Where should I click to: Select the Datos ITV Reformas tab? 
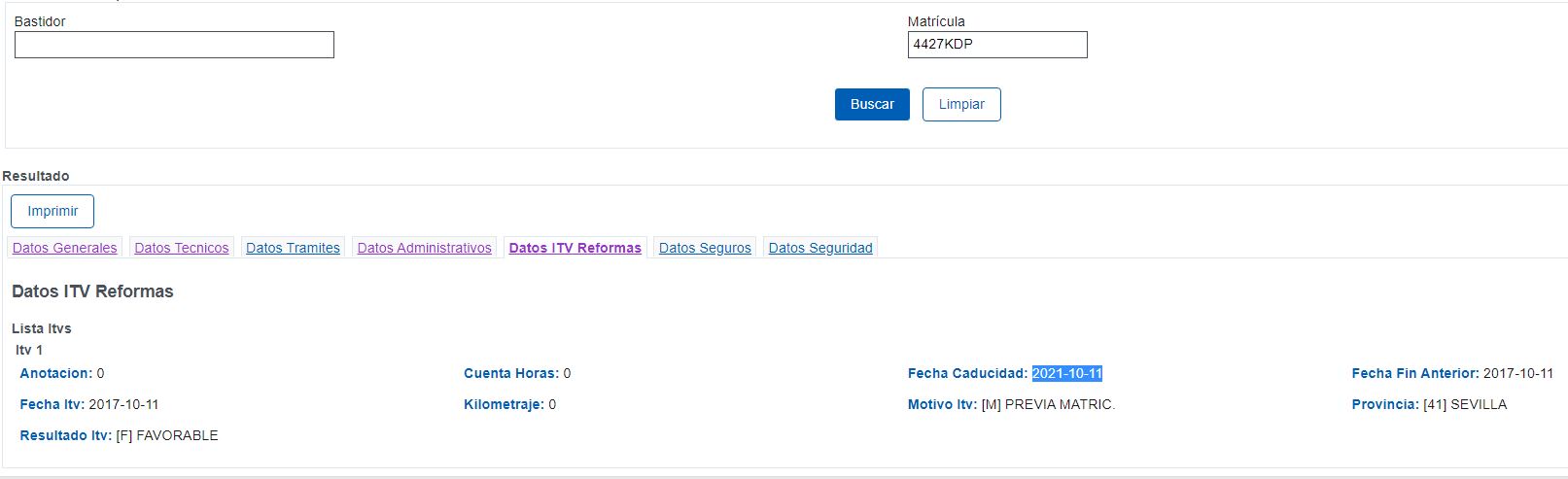[x=575, y=248]
